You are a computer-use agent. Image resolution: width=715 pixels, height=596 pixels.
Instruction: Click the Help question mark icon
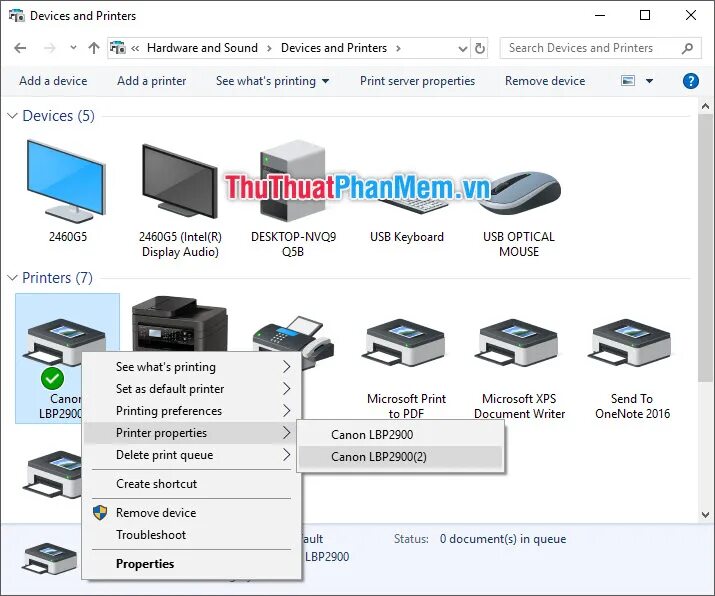pos(690,81)
